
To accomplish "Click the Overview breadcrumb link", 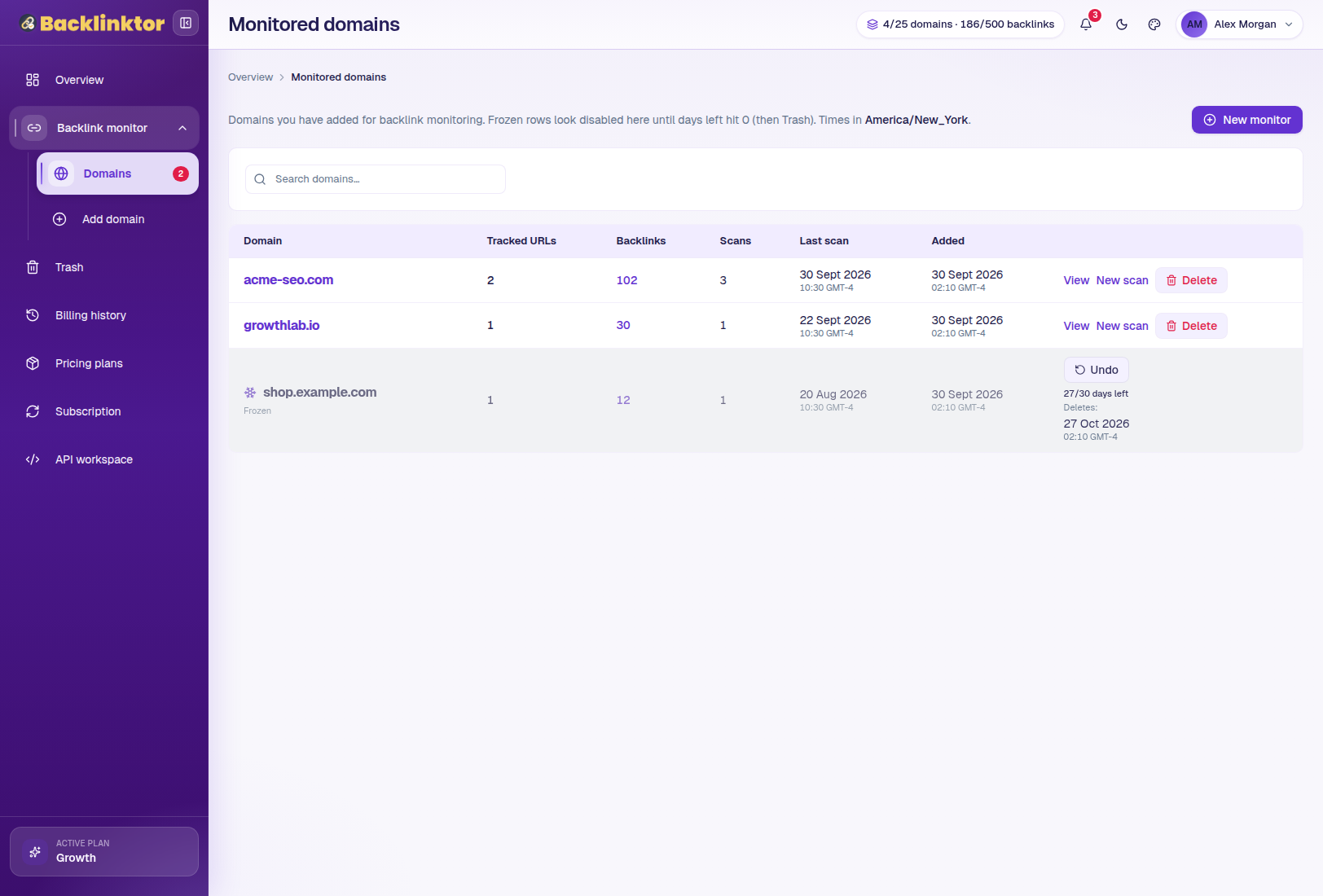I will tap(250, 77).
